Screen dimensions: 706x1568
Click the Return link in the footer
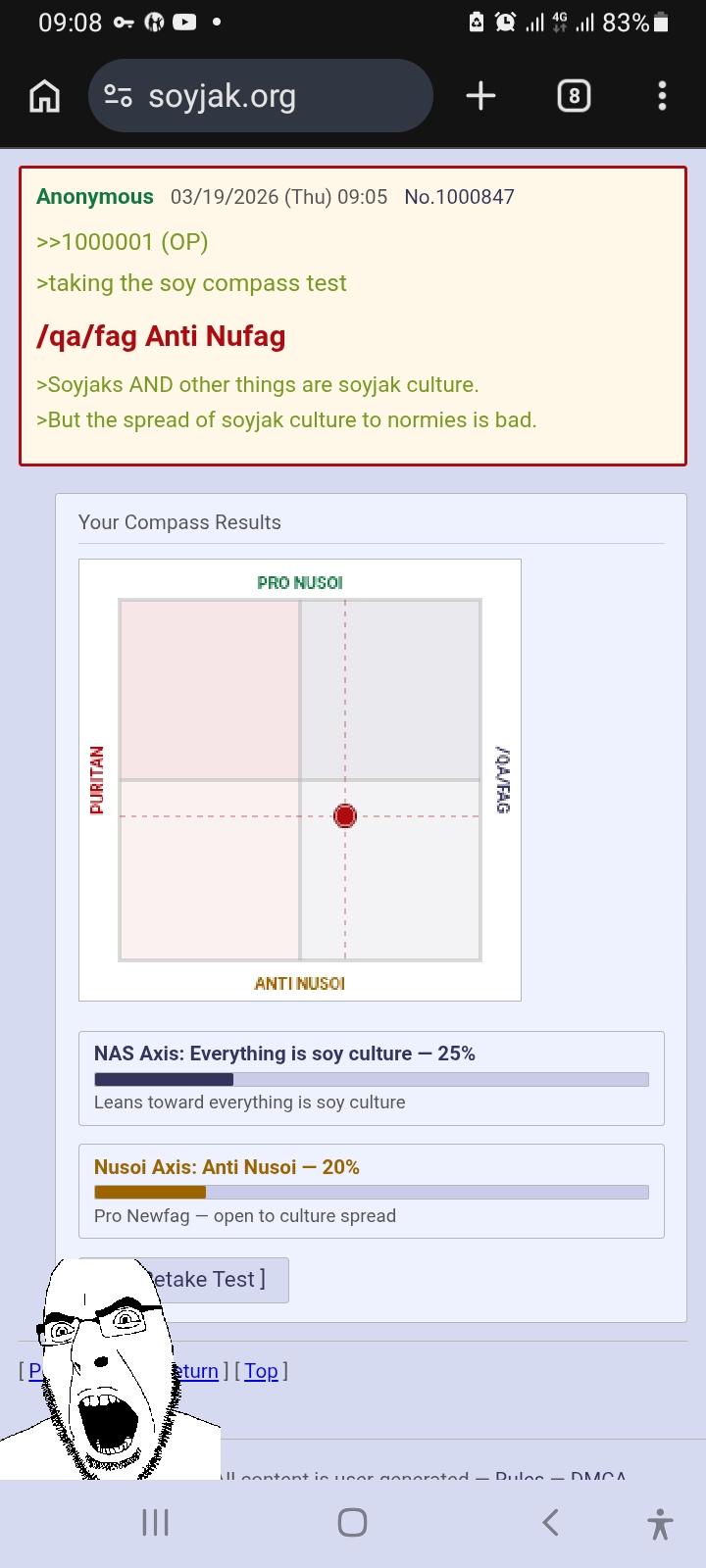point(196,1370)
